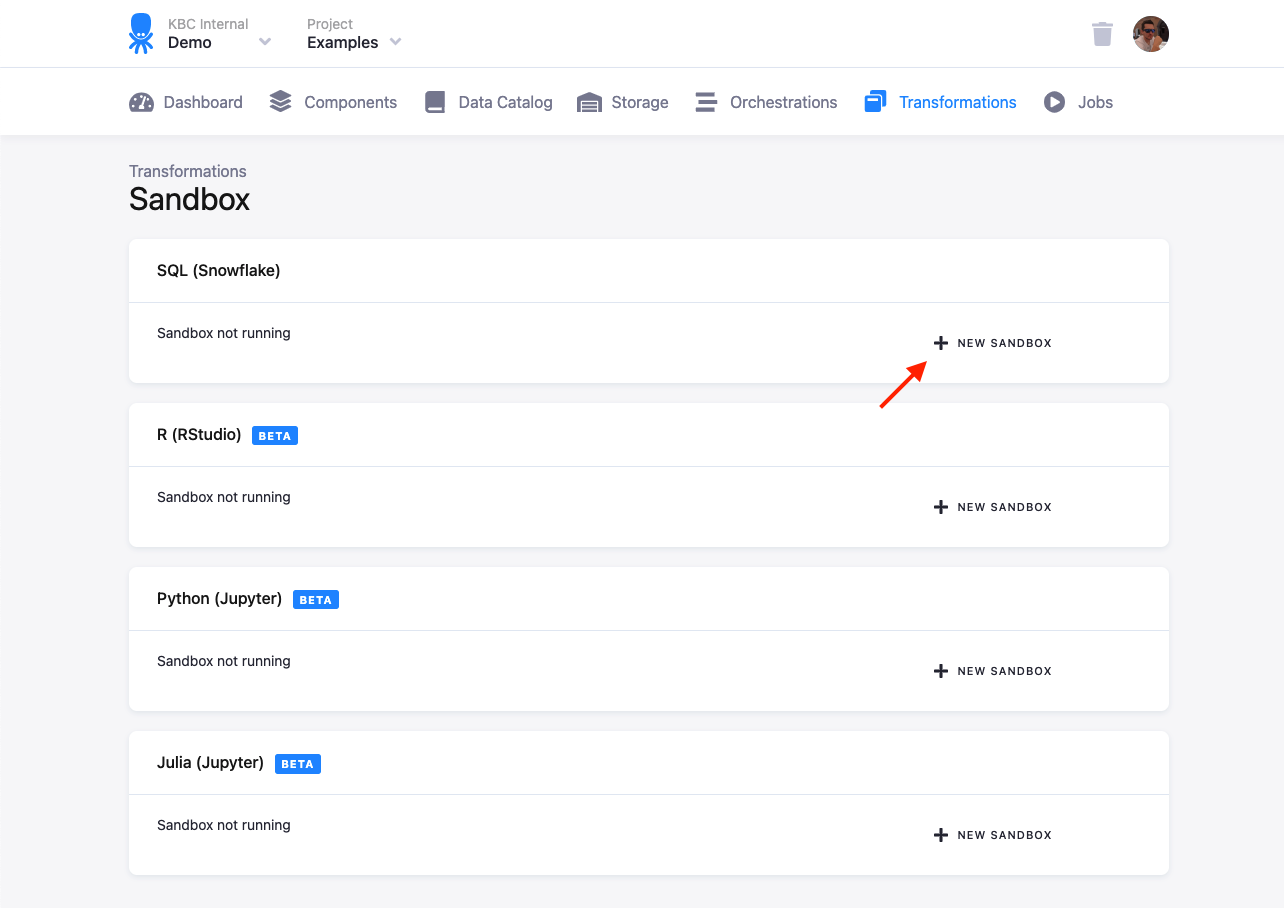This screenshot has width=1284, height=908.
Task: Click the Julia (Jupyter) heading
Action: [210, 762]
